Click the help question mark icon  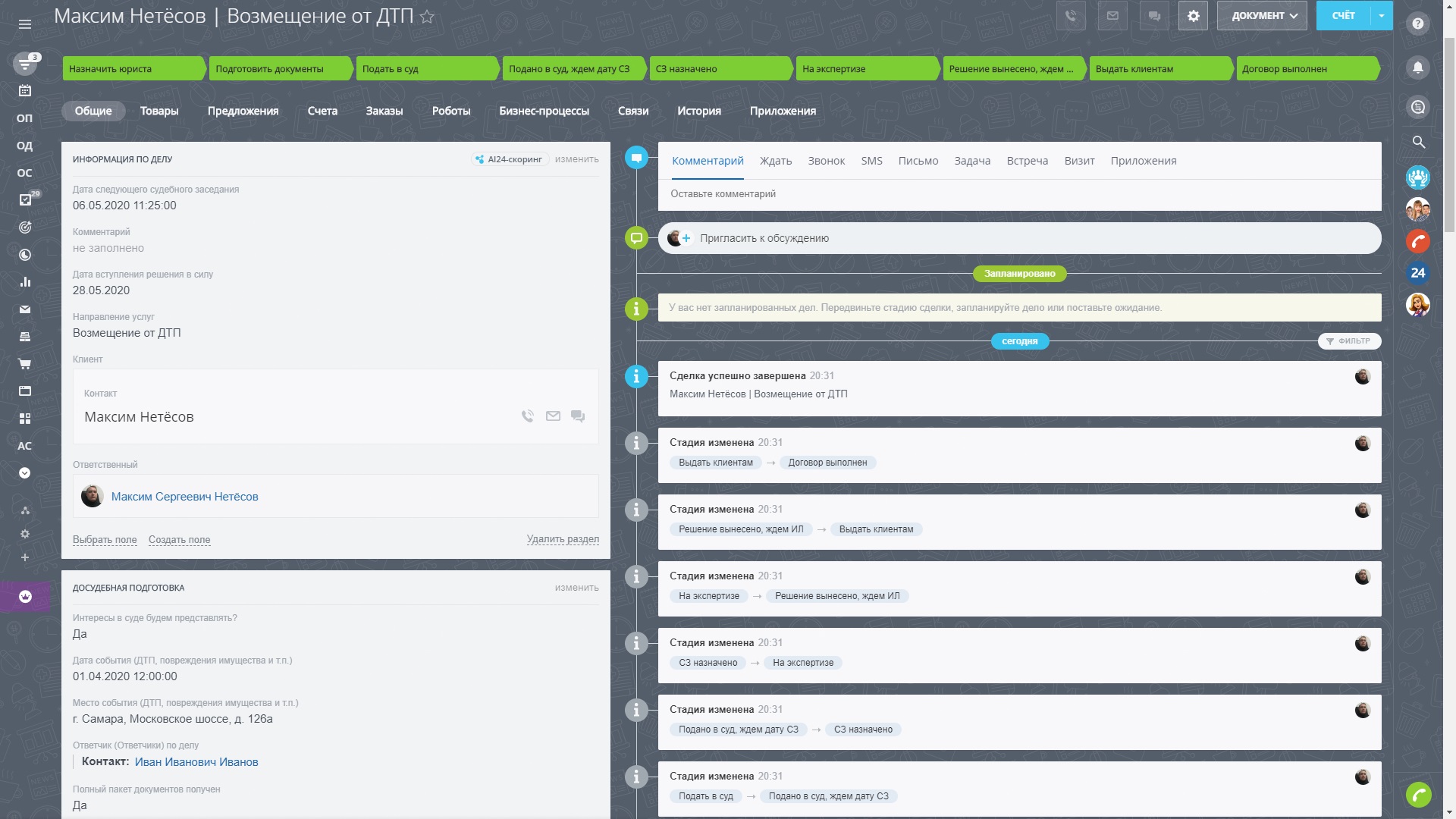(x=1417, y=24)
